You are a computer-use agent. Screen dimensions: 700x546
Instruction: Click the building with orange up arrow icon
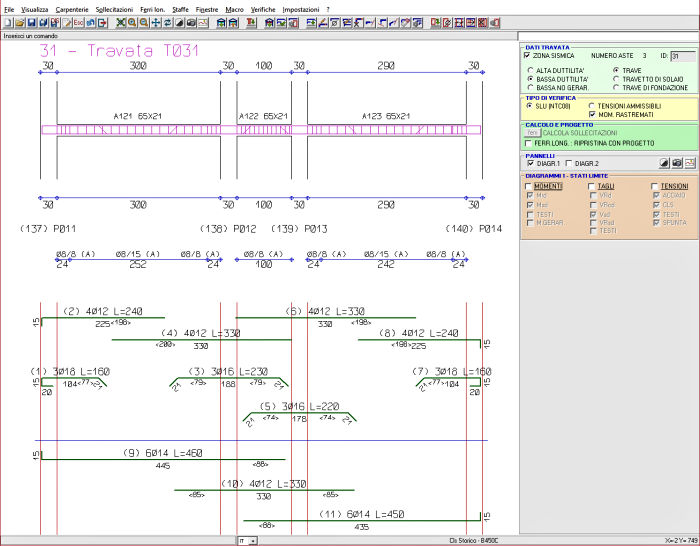coord(233,23)
